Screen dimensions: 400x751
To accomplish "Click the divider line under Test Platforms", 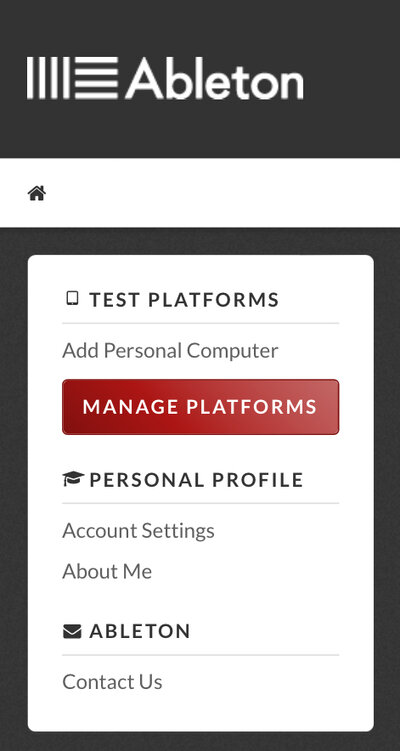I will coord(200,323).
